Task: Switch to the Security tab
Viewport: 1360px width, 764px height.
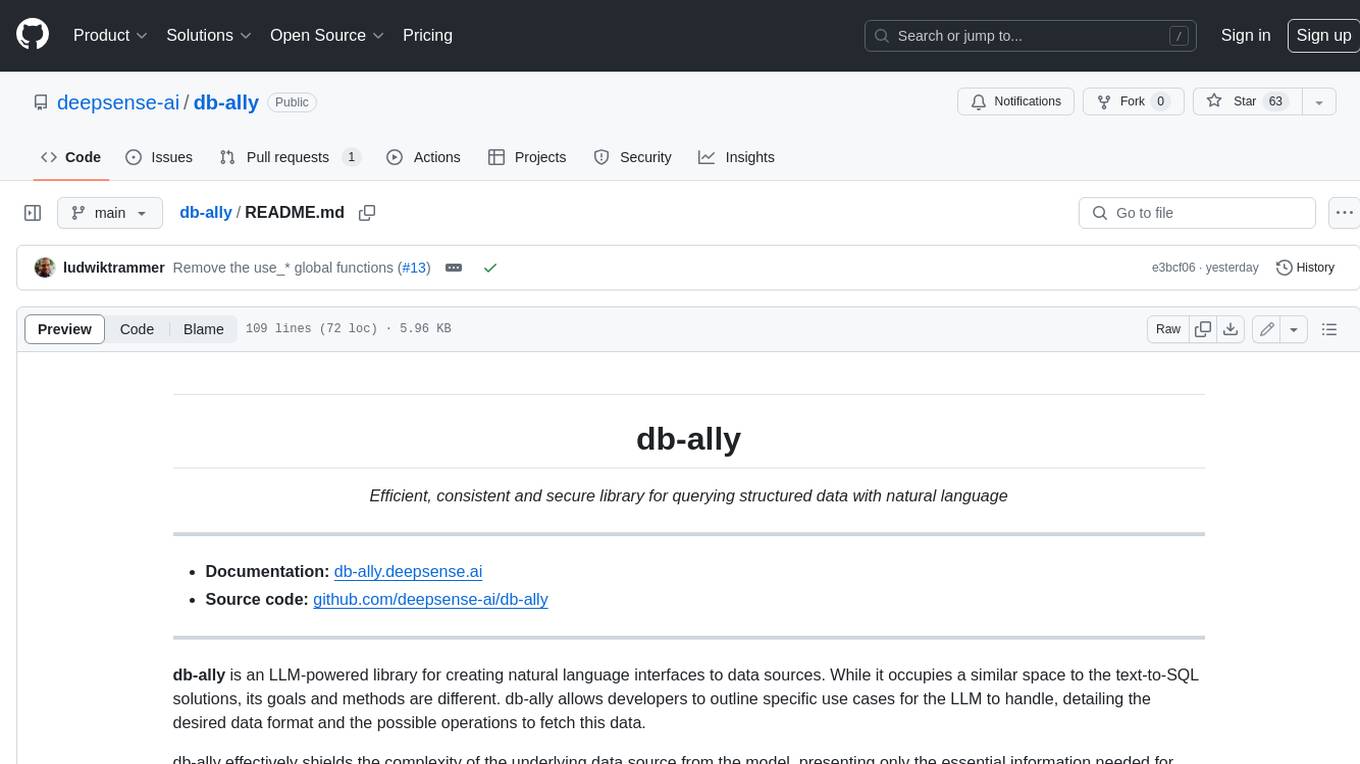Action: coord(632,157)
